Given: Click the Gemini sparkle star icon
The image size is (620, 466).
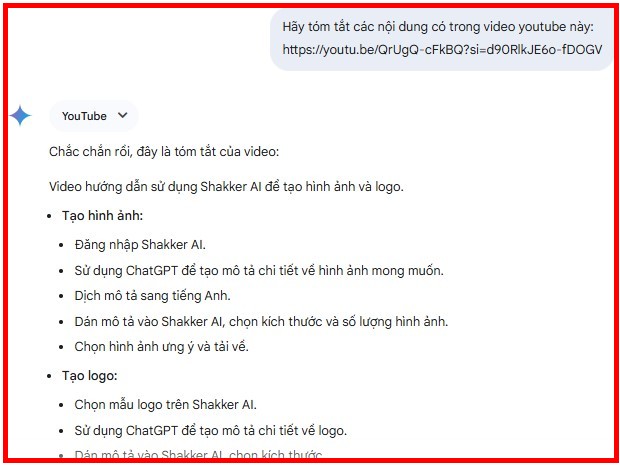Looking at the screenshot, I should (x=20, y=116).
